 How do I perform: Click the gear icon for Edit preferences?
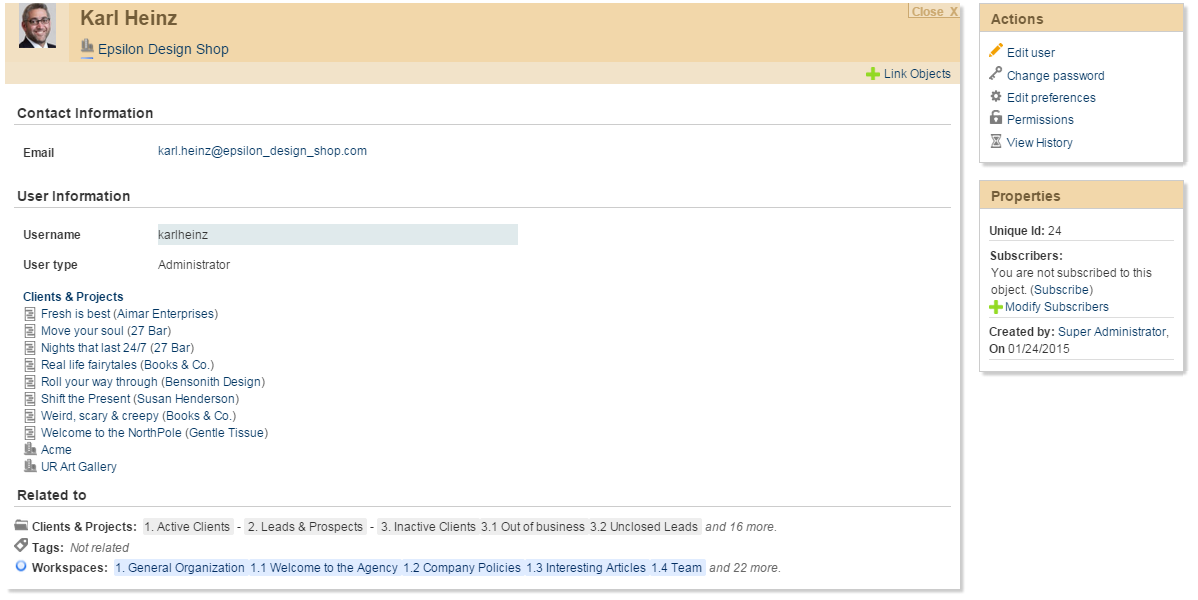pyautogui.click(x=995, y=97)
